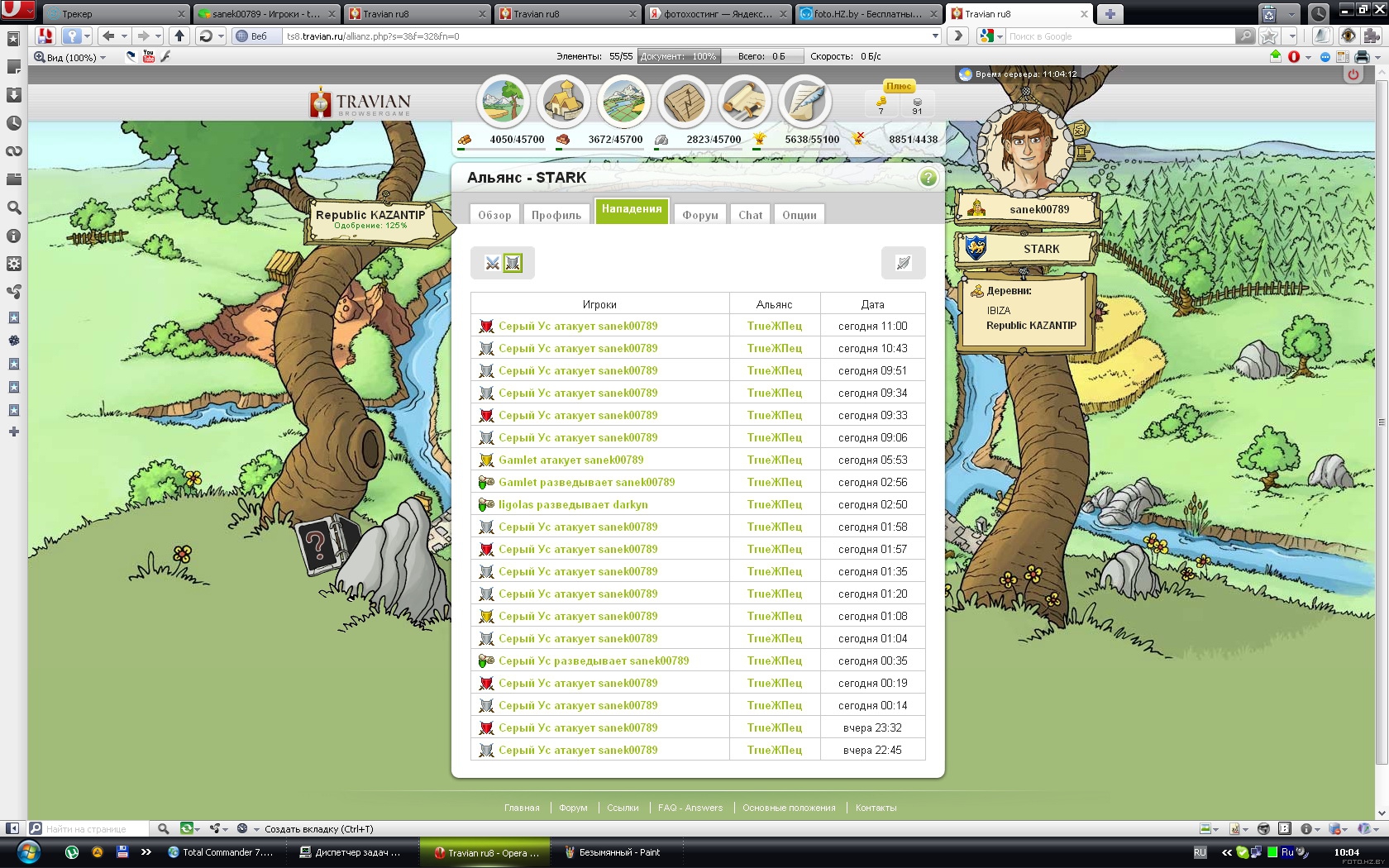Open the world map icon
The height and width of the screenshot is (868, 1389).
pyautogui.click(x=623, y=102)
